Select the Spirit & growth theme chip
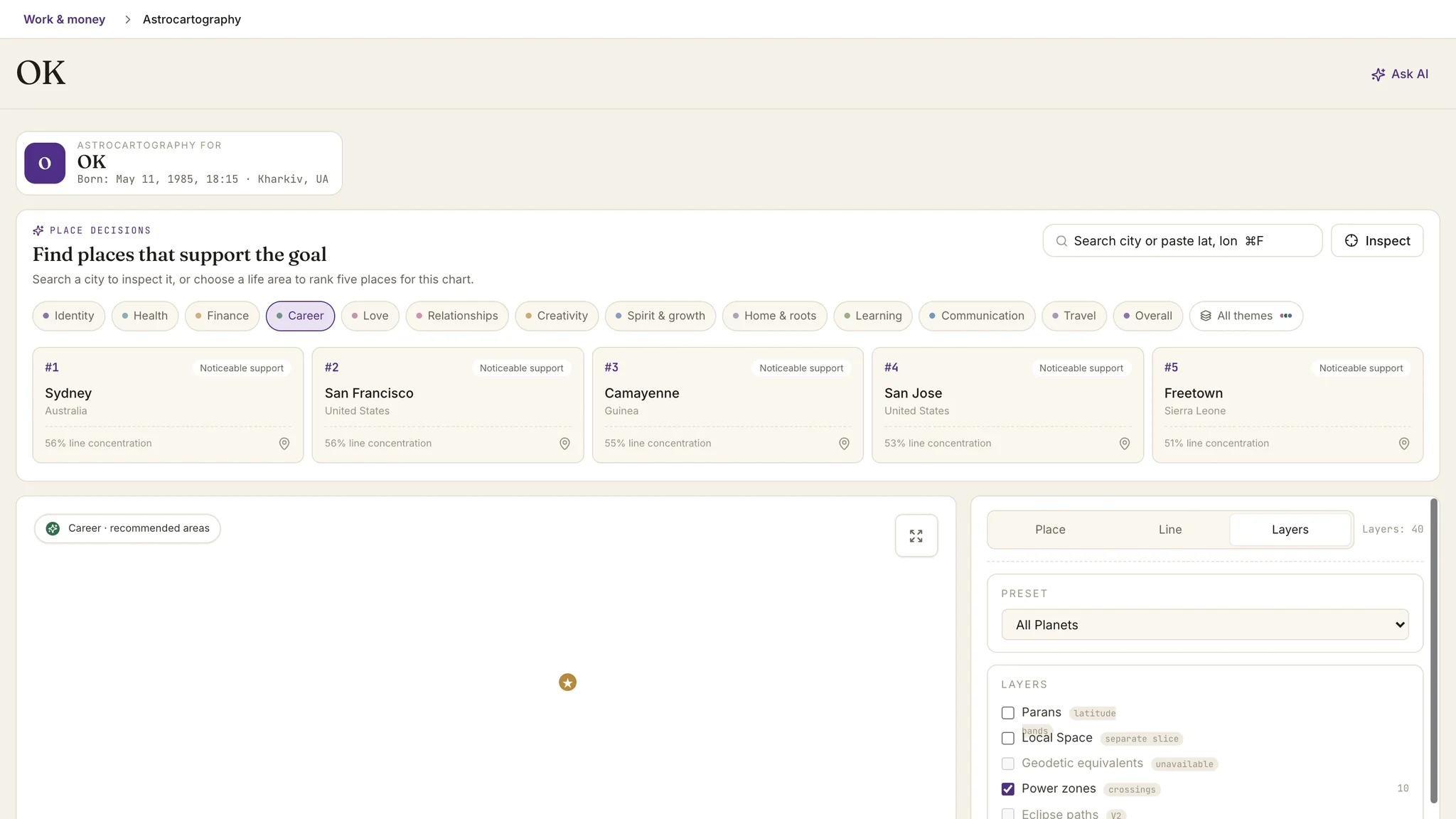 660,316
